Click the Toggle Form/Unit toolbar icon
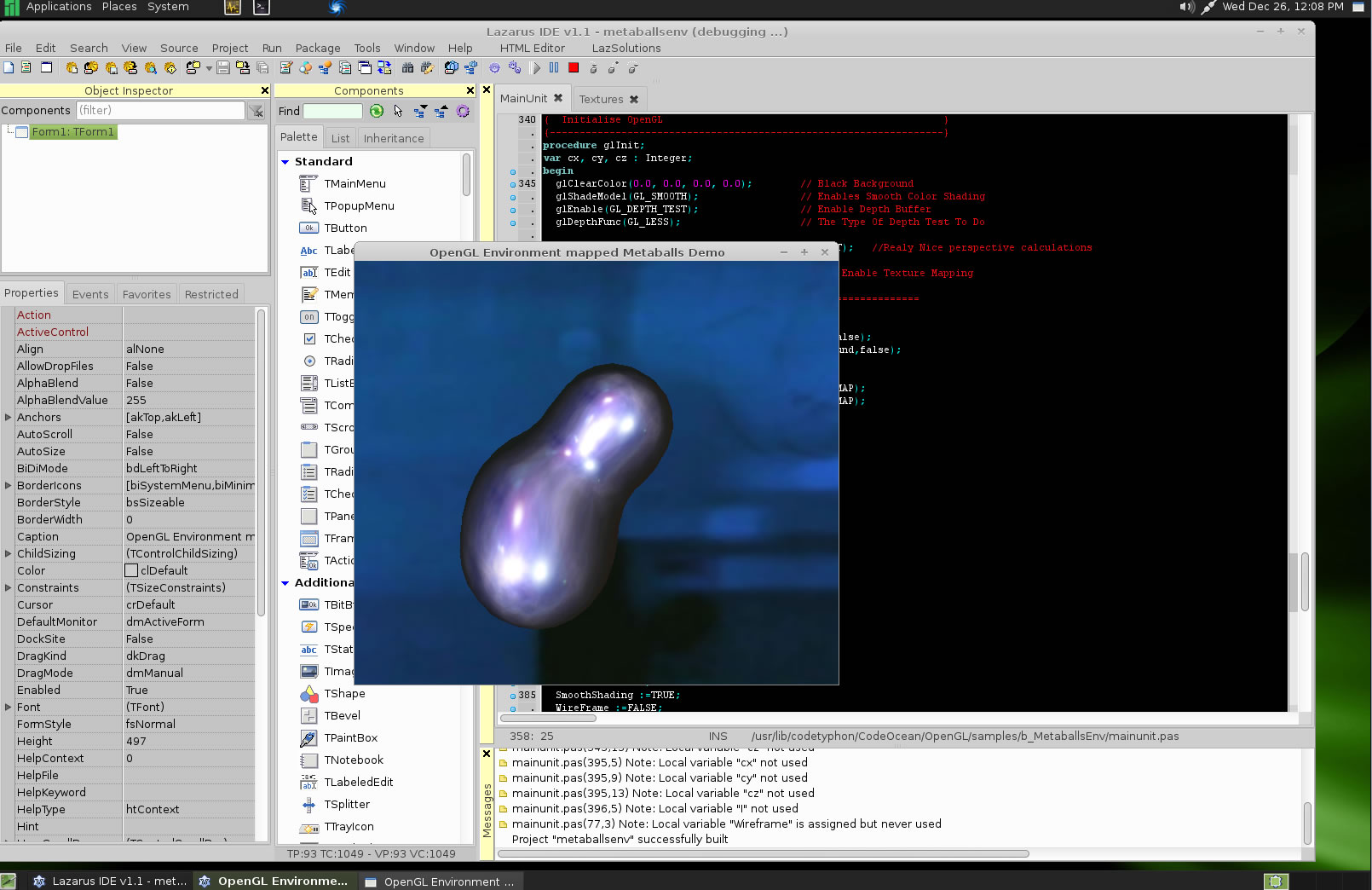This screenshot has width=1372, height=890. 384,67
